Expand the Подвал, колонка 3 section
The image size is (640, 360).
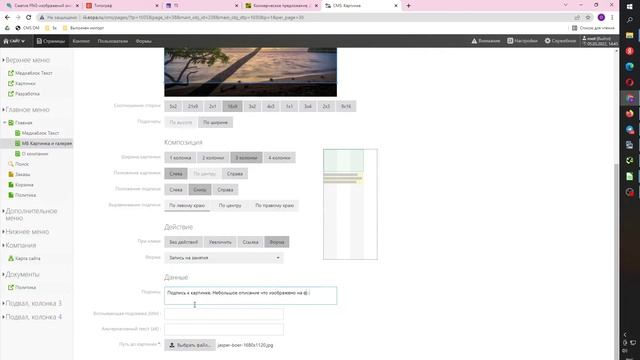(3, 304)
